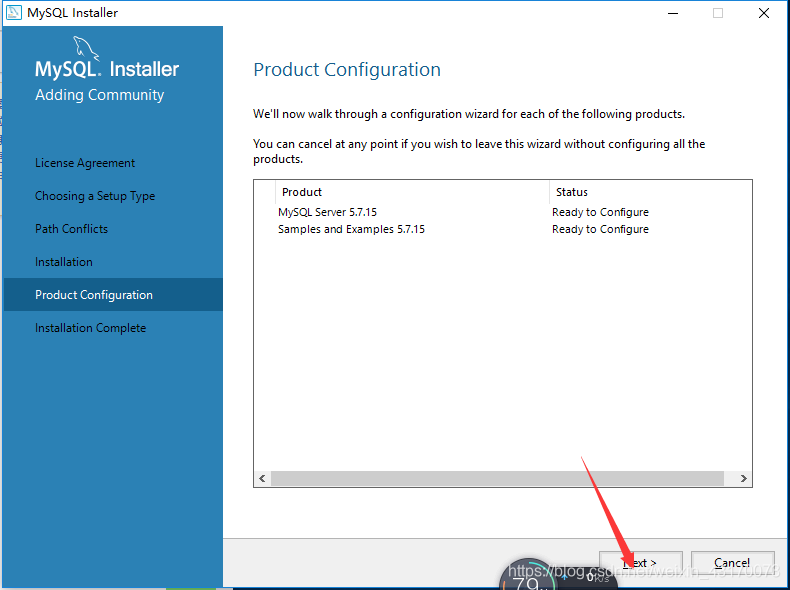The width and height of the screenshot is (790, 590).
Task: Minimize the MySQL Installer window
Action: coord(673,13)
